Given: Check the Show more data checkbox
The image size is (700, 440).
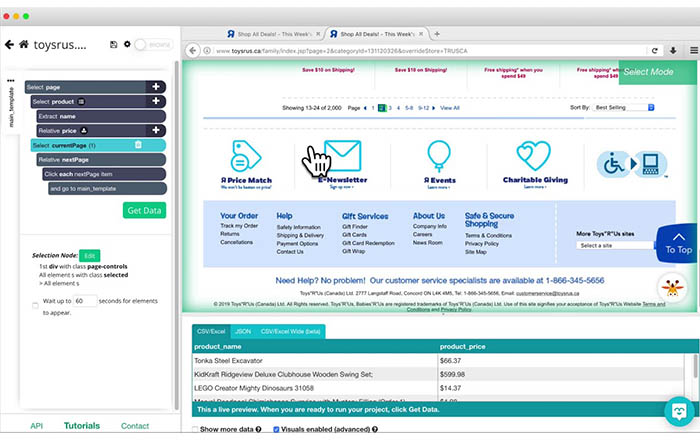Looking at the screenshot, I should pyautogui.click(x=195, y=429).
